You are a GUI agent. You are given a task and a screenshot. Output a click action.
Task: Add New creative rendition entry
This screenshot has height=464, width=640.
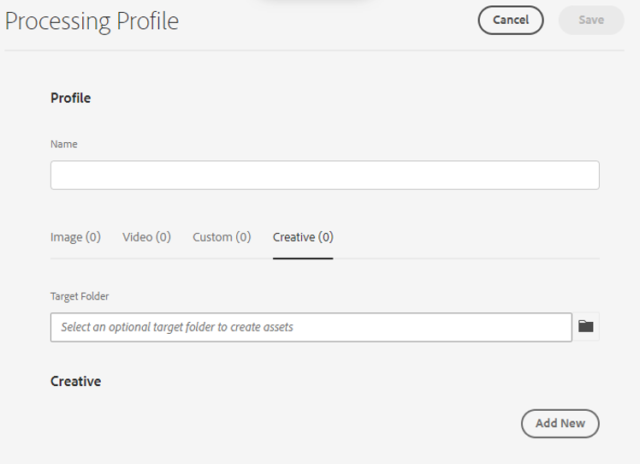[560, 423]
